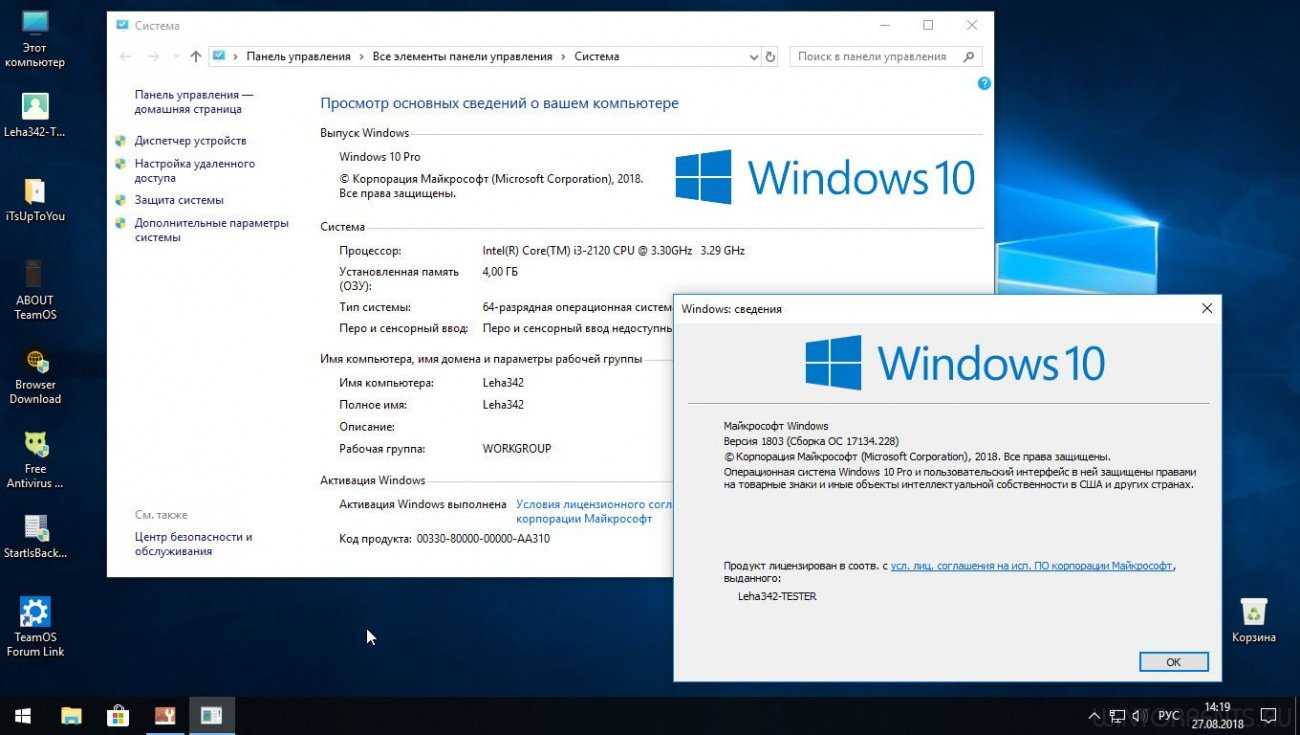The image size is (1300, 735).
Task: Select the Корзина recycle bin icon
Action: point(1253,620)
